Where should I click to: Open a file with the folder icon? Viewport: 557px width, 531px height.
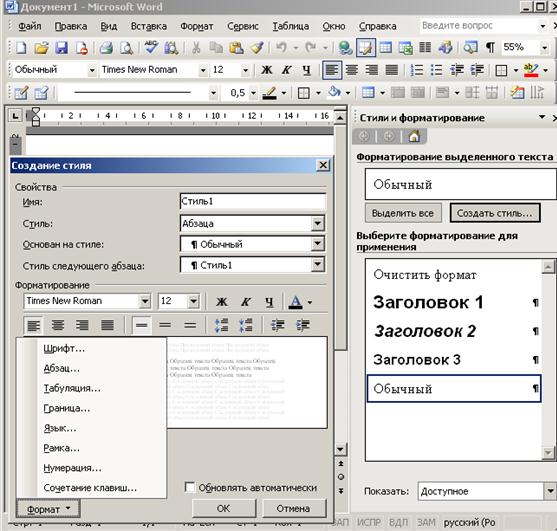coord(41,48)
